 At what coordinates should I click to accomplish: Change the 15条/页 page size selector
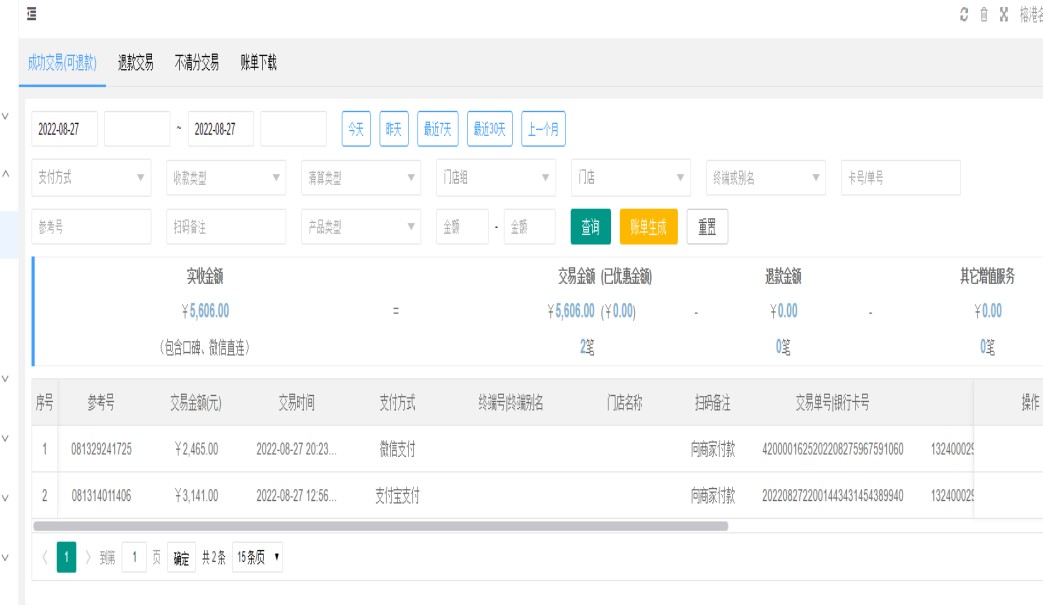click(258, 558)
